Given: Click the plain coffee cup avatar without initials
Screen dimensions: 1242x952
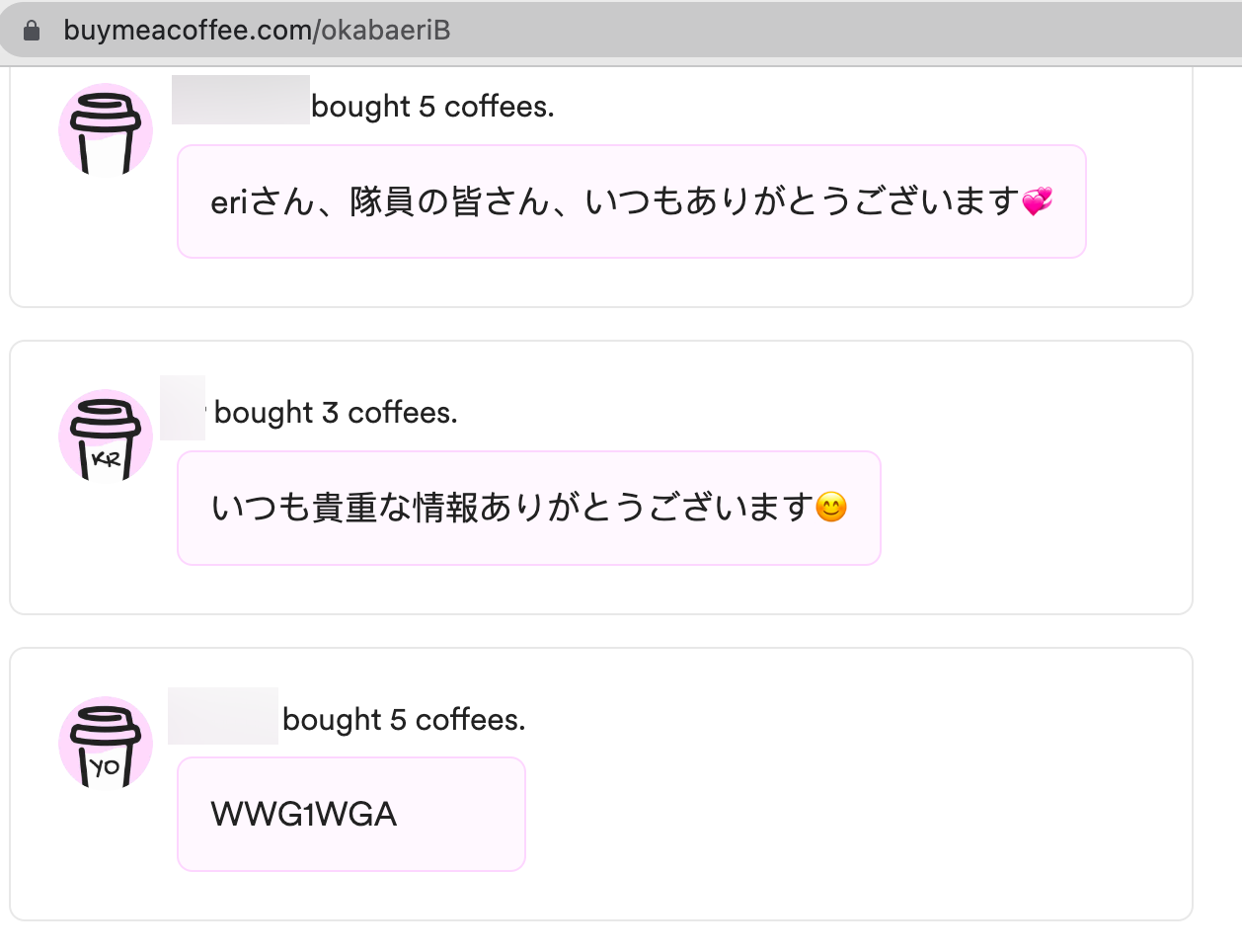Looking at the screenshot, I should point(106,131).
